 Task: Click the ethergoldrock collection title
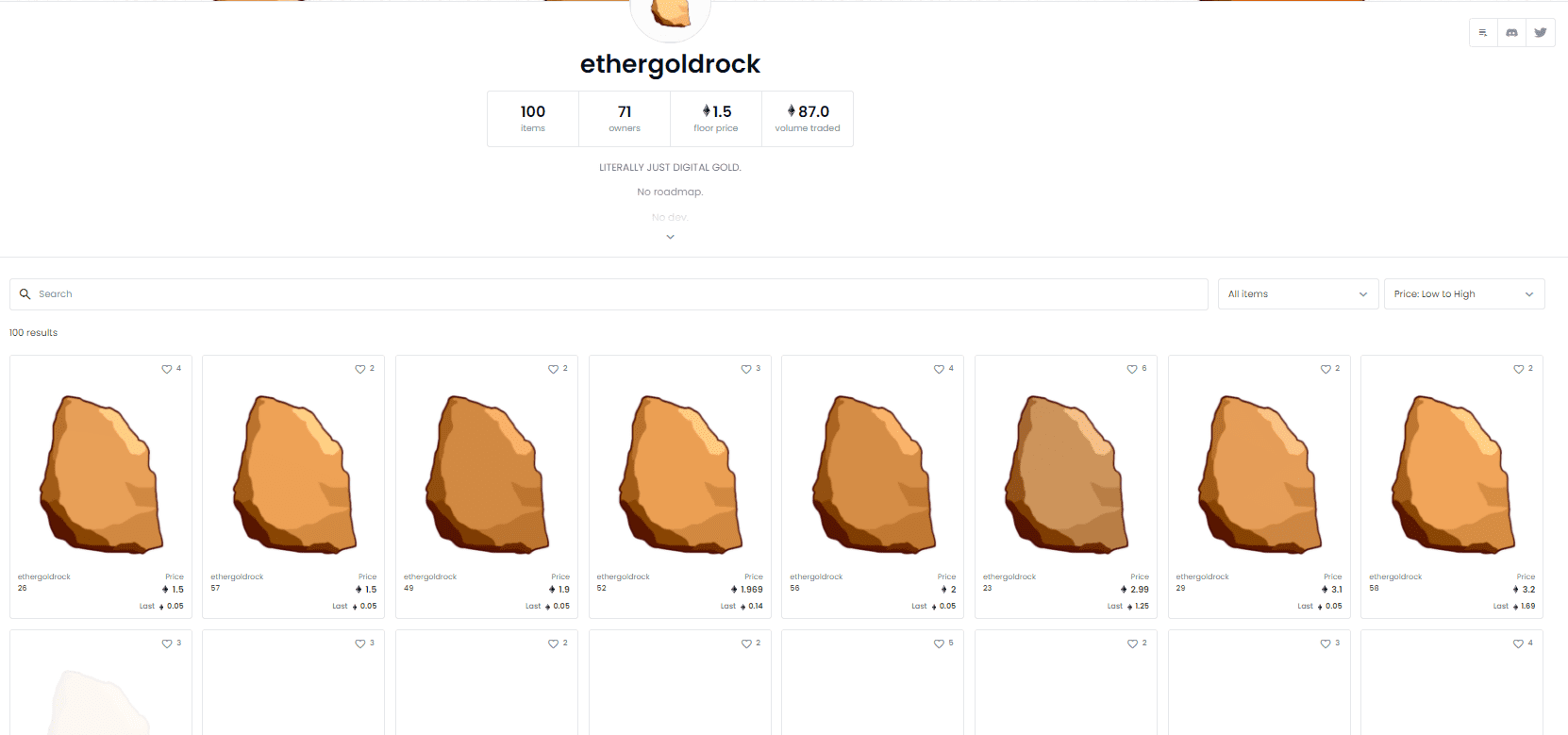670,64
